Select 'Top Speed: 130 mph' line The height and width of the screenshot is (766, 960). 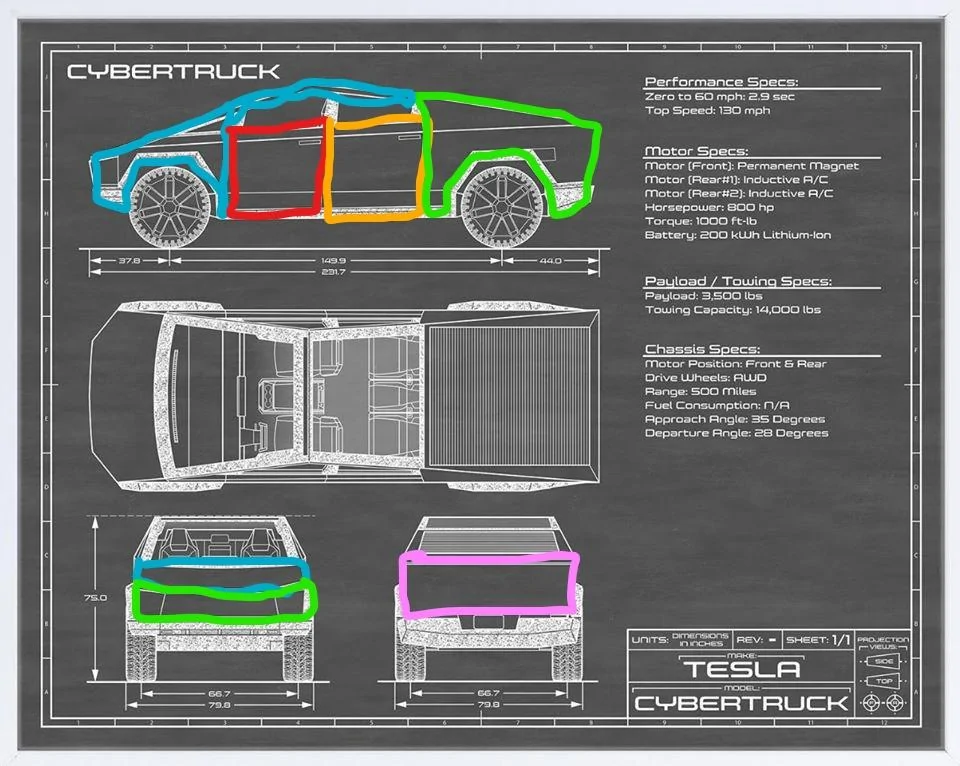coord(707,110)
